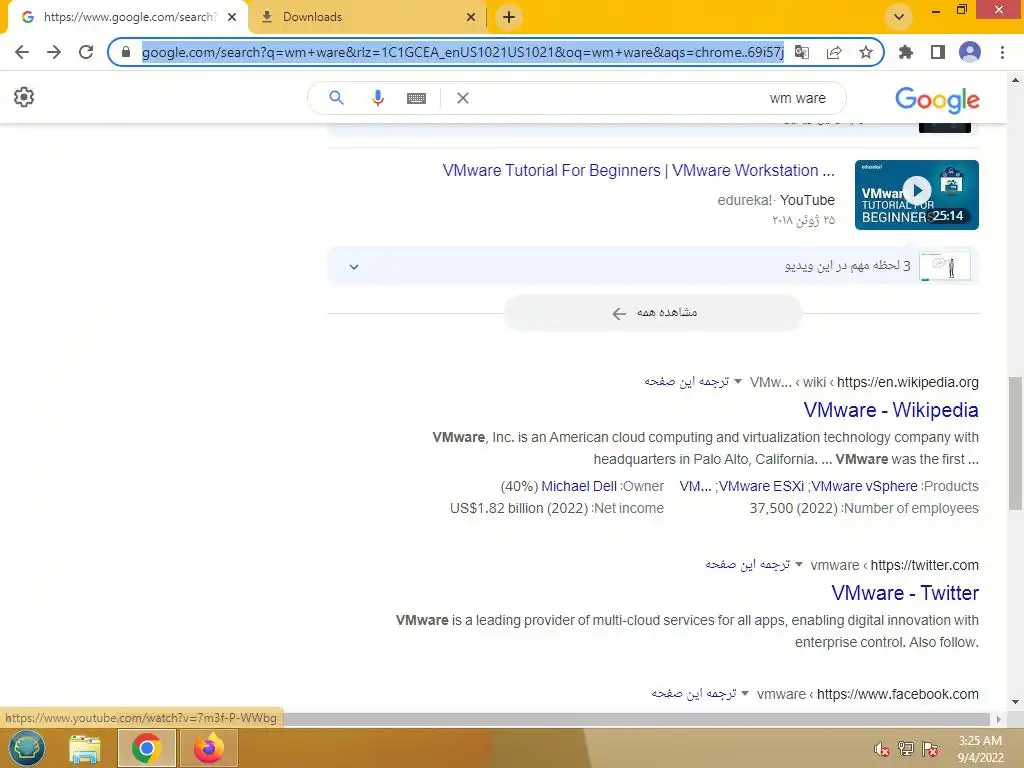Viewport: 1024px width, 768px height.
Task: Open the Michael Dell owner link
Action: pyautogui.click(x=579, y=487)
